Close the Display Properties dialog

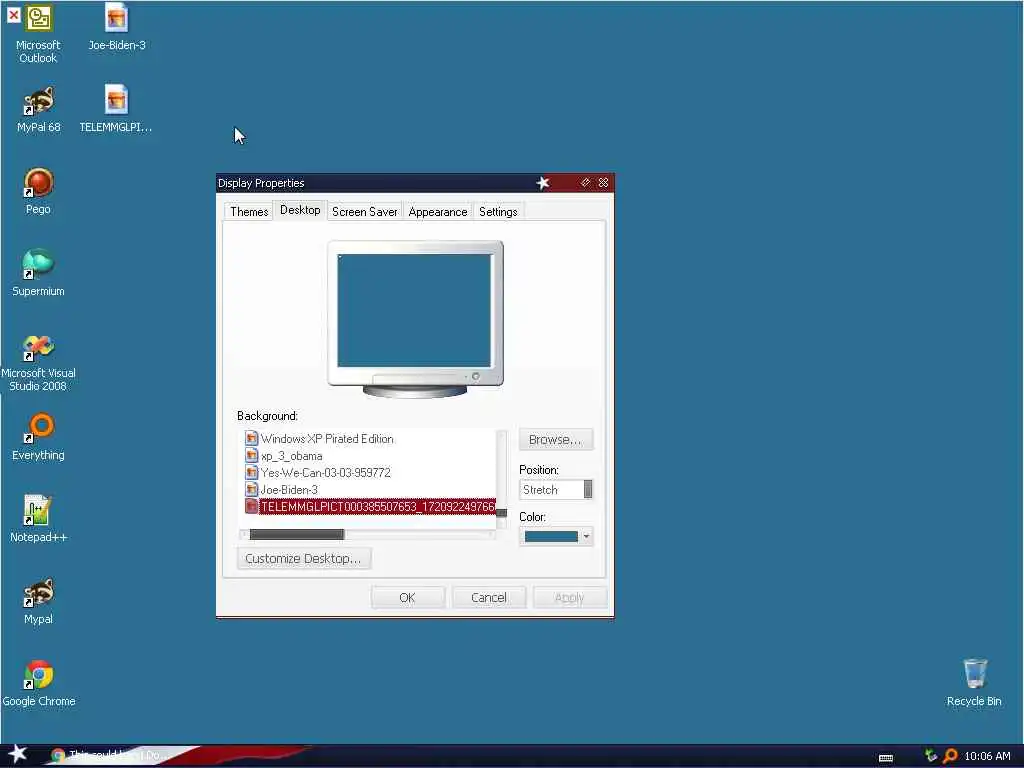point(603,183)
